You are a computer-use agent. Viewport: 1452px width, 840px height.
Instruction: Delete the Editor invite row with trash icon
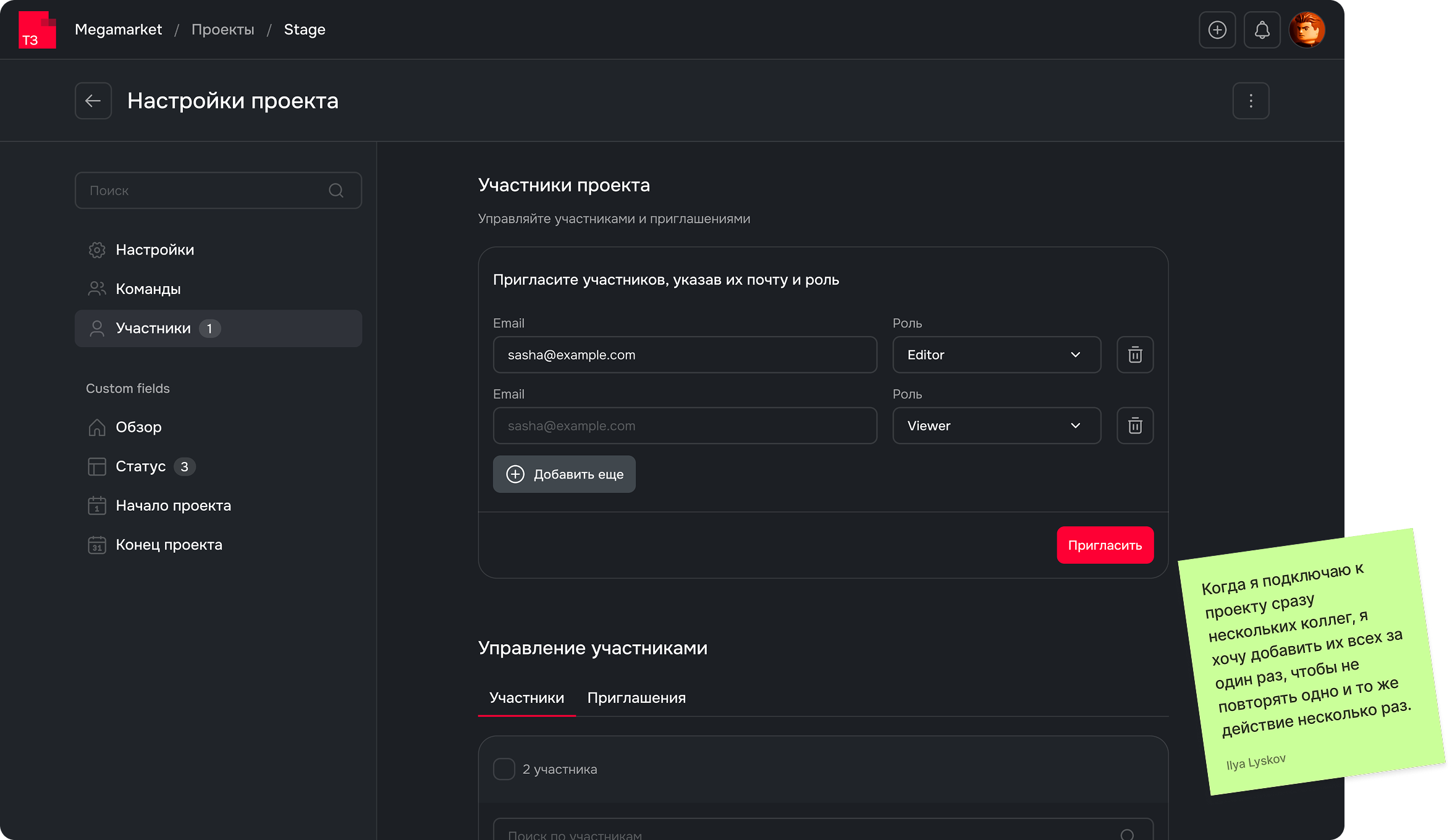(1135, 355)
